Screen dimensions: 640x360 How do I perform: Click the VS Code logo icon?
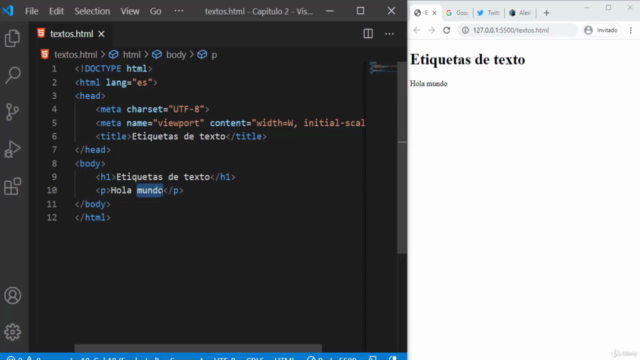tap(8, 11)
